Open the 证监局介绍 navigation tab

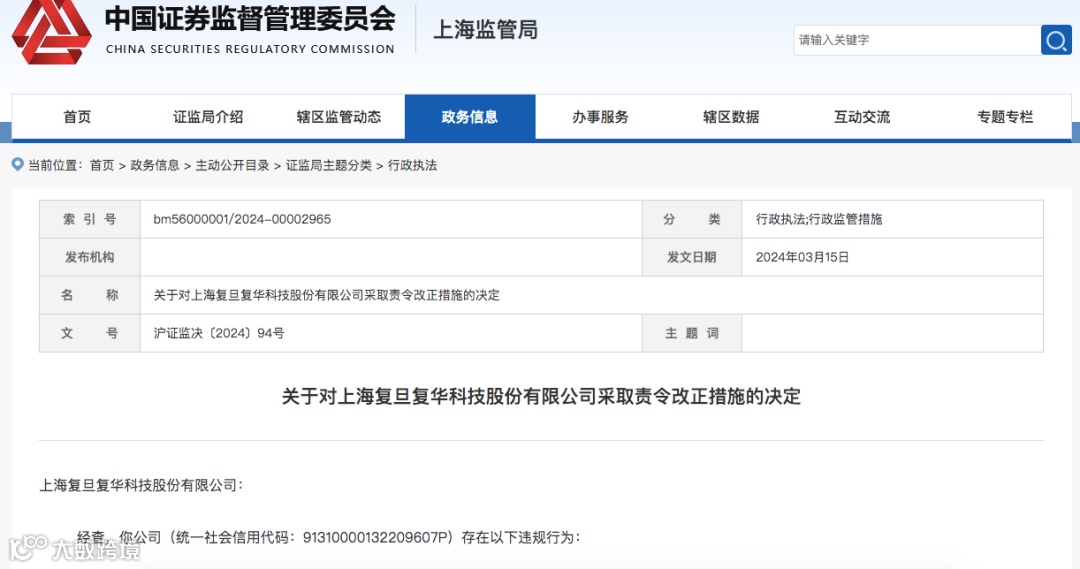pyautogui.click(x=208, y=117)
